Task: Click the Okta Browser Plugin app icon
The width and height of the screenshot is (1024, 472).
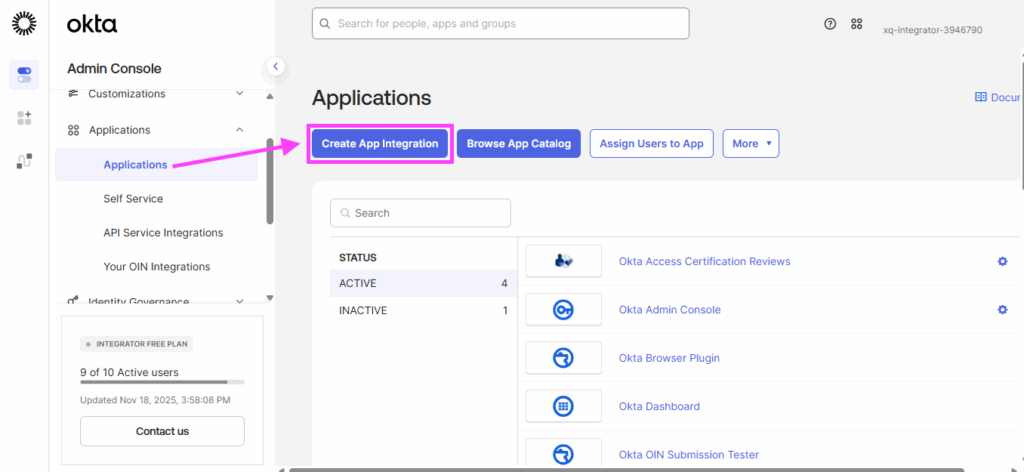Action: 564,358
